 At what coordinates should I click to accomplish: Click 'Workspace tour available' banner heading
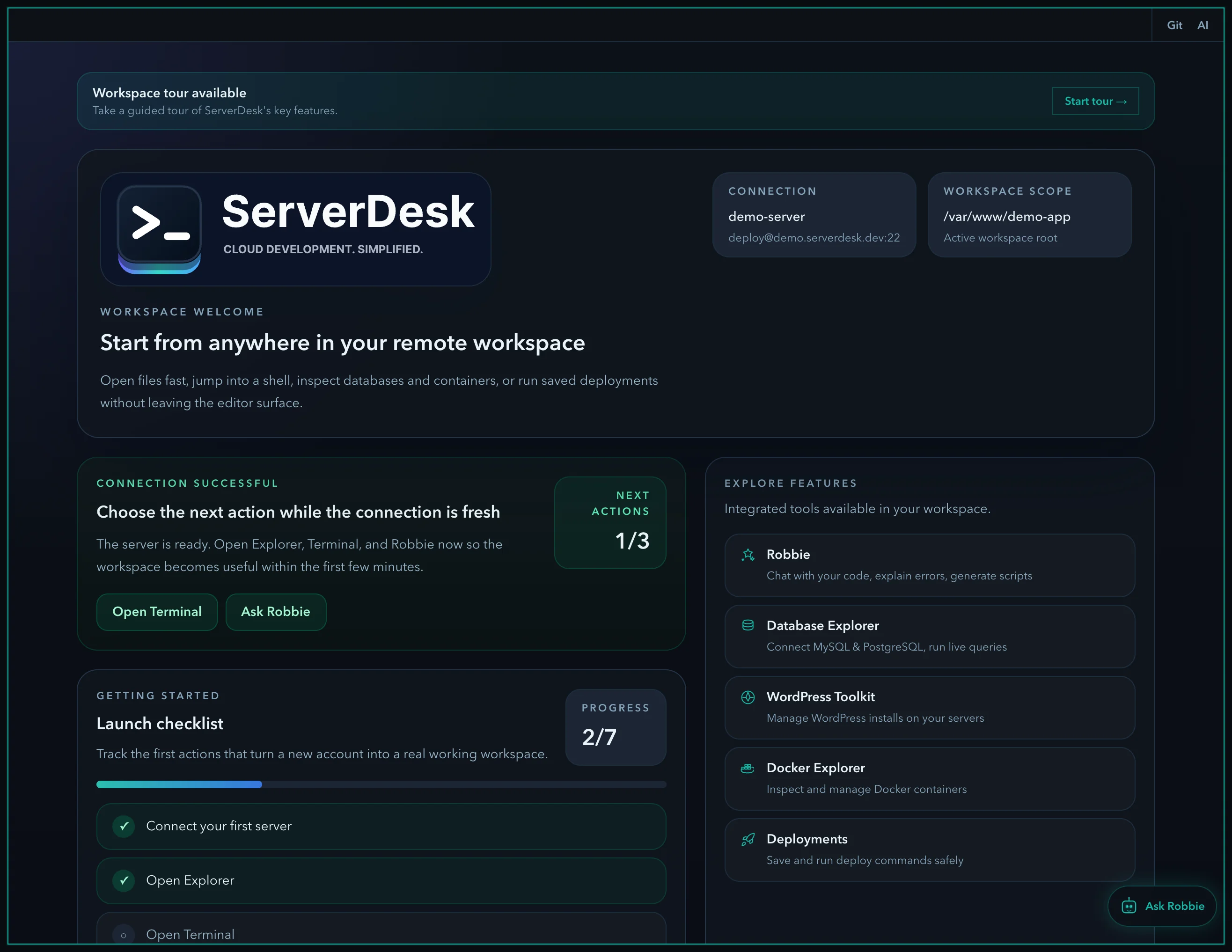[169, 93]
